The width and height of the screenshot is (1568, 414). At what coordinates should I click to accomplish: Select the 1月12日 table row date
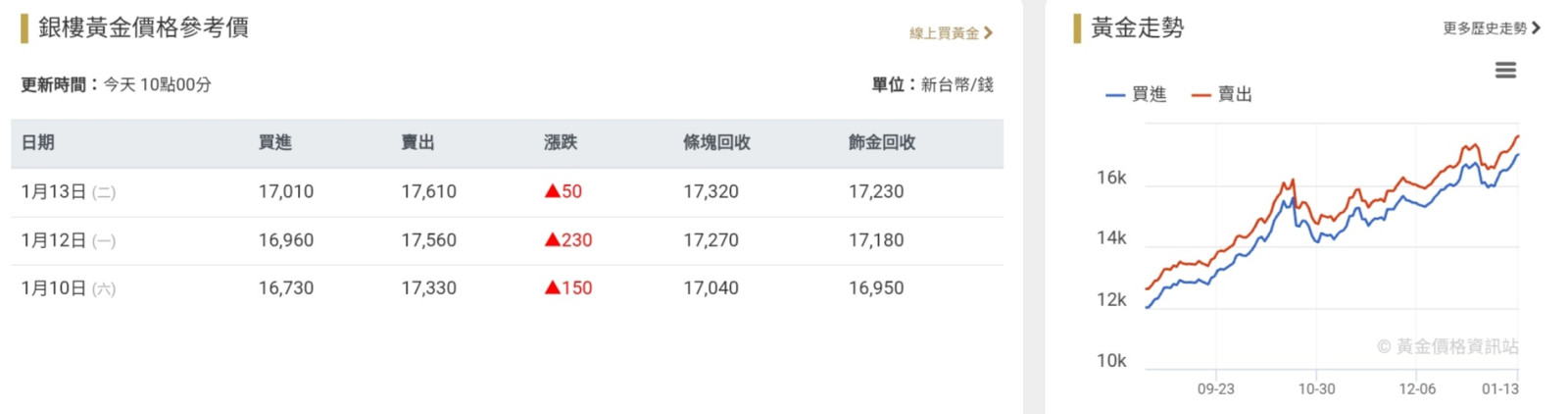point(54,240)
